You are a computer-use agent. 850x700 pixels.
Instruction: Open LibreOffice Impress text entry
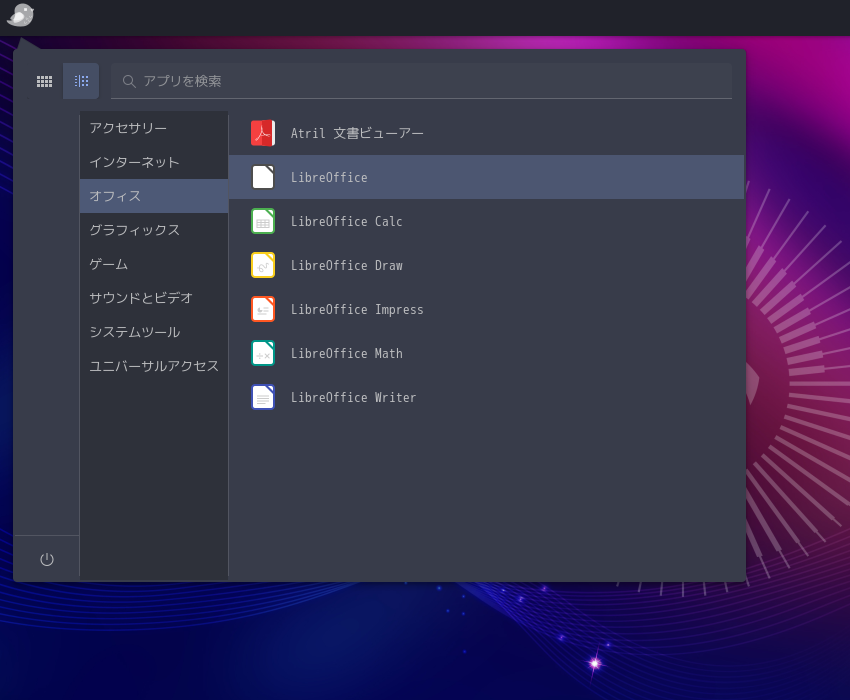[357, 310]
